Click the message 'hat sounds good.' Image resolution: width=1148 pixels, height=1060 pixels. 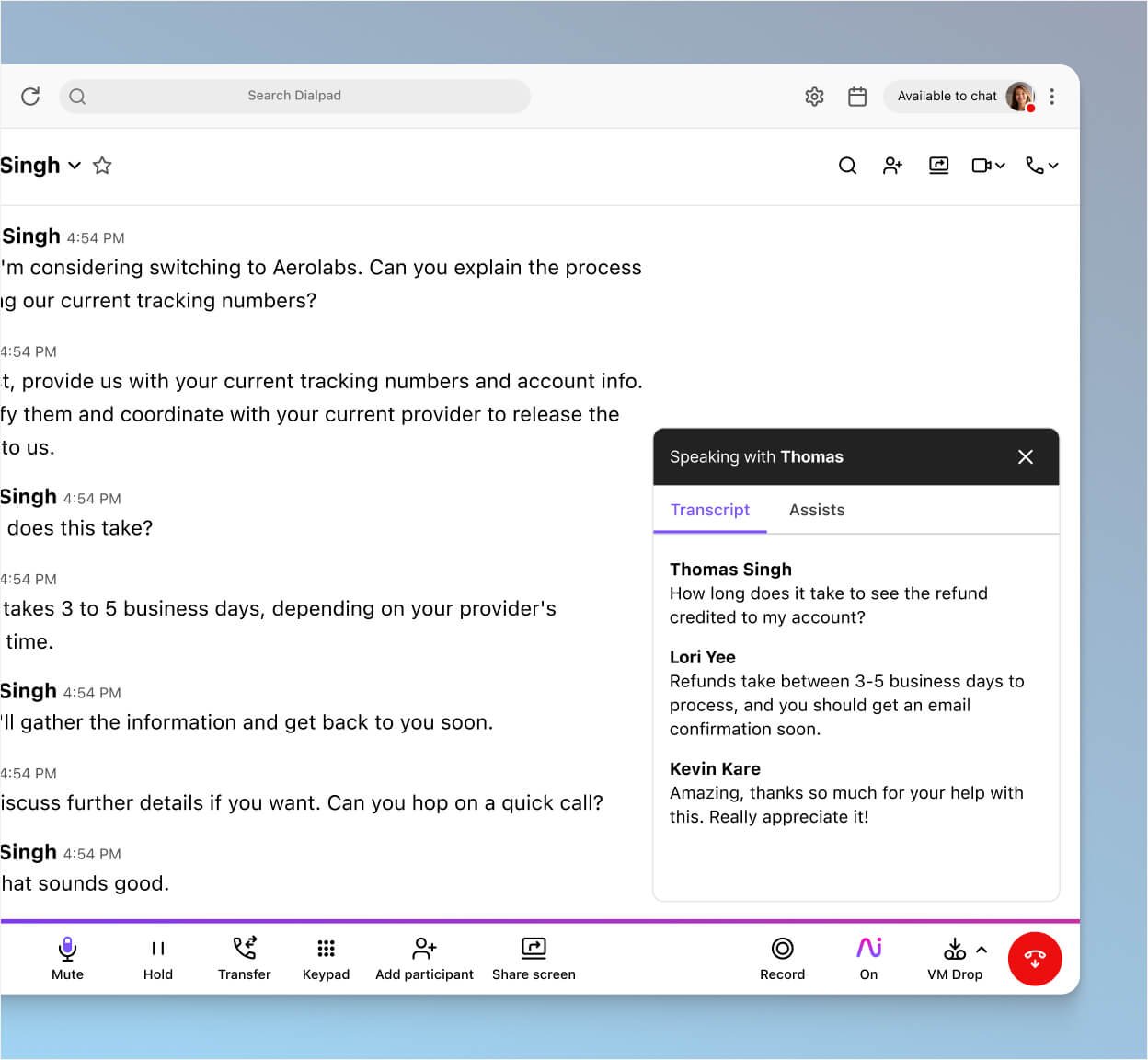(85, 883)
